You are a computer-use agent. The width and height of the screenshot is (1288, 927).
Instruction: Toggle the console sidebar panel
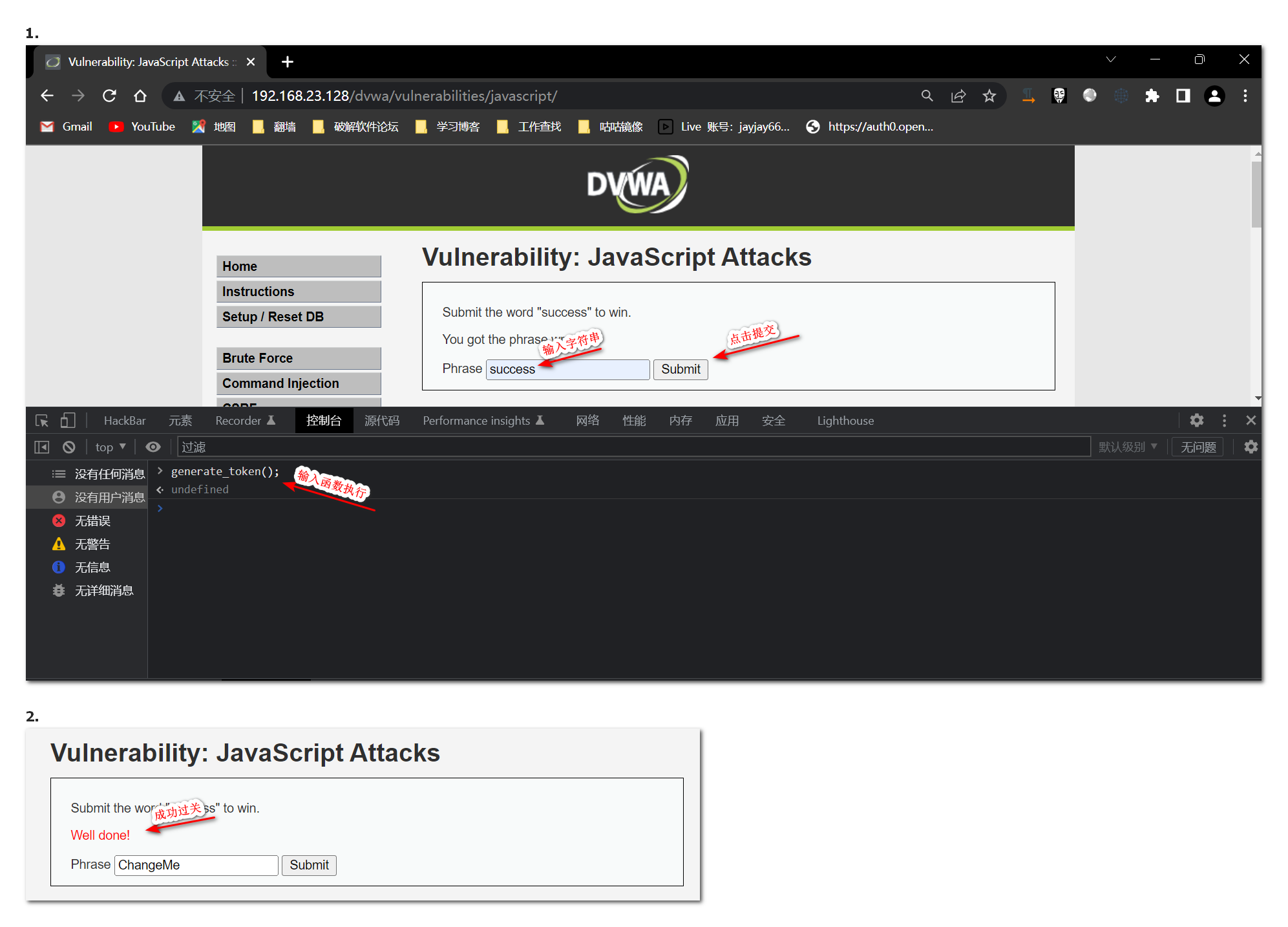pos(42,447)
